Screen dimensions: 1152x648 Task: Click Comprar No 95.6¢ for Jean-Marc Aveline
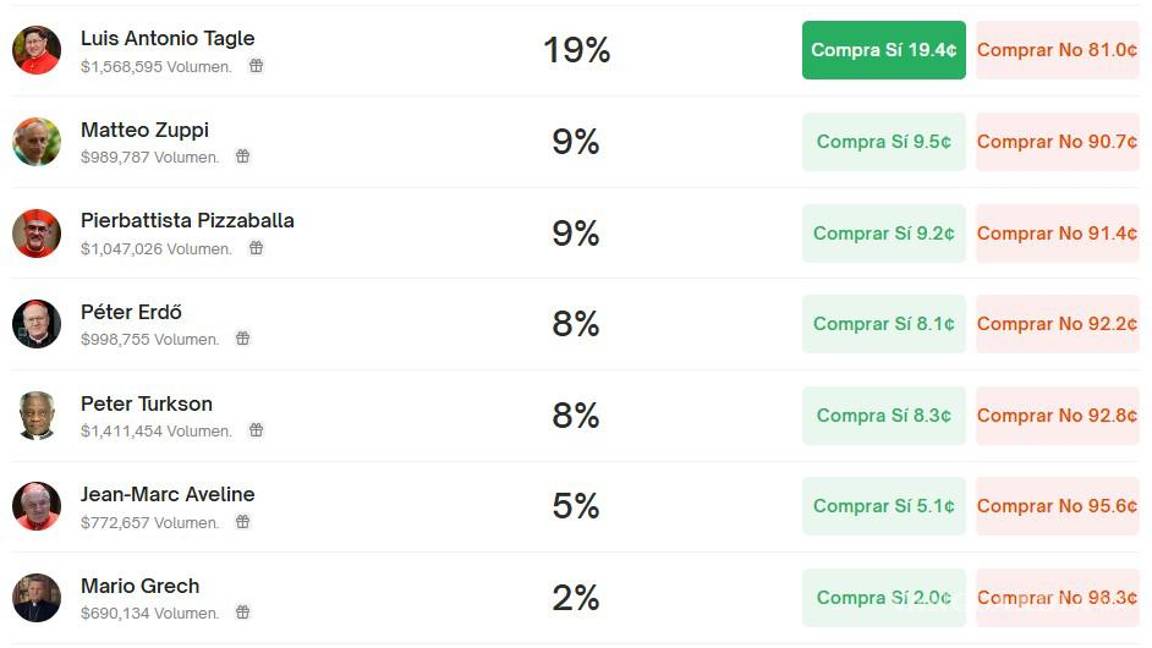(1057, 506)
